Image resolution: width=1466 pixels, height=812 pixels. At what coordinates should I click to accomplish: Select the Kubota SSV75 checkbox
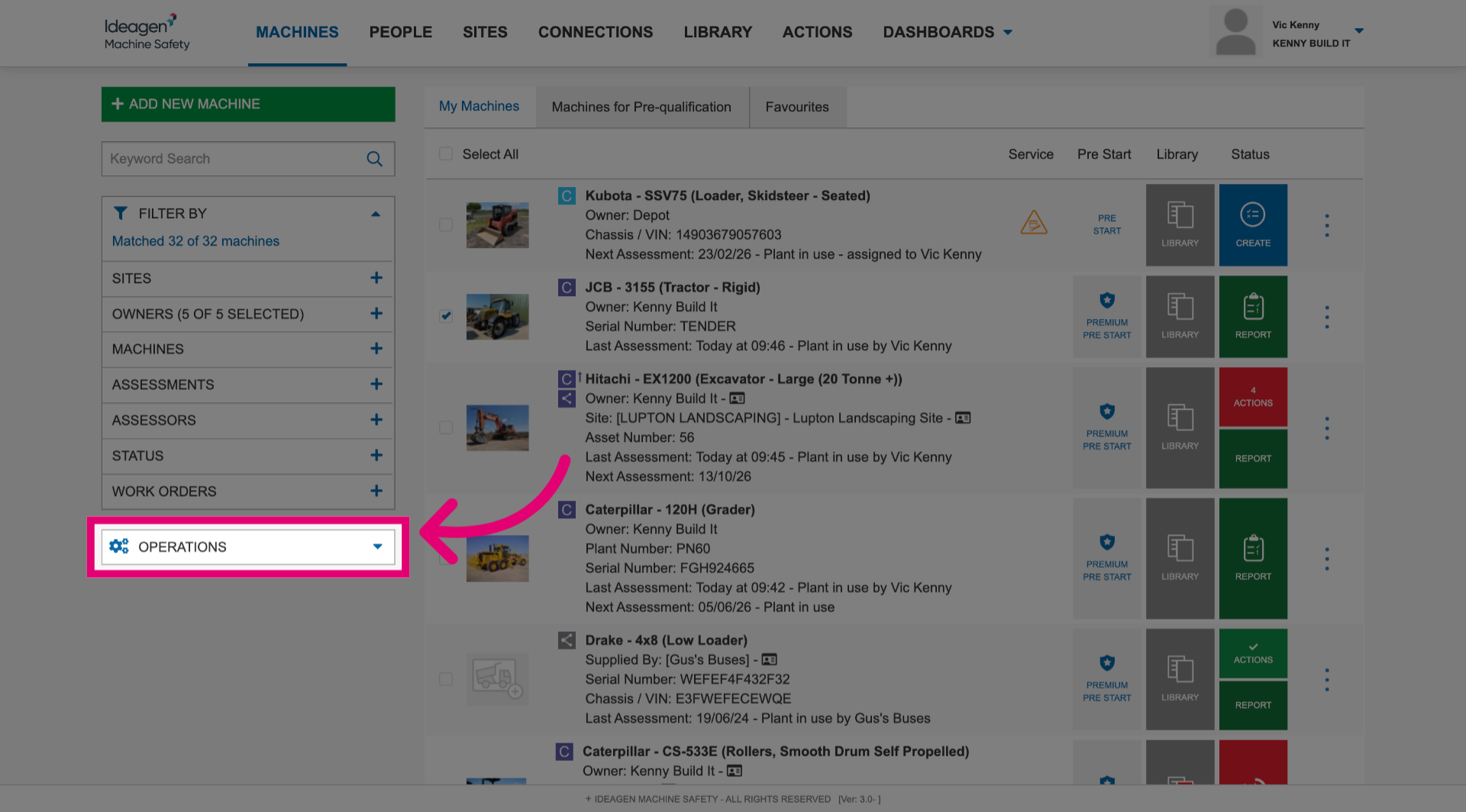pos(446,225)
